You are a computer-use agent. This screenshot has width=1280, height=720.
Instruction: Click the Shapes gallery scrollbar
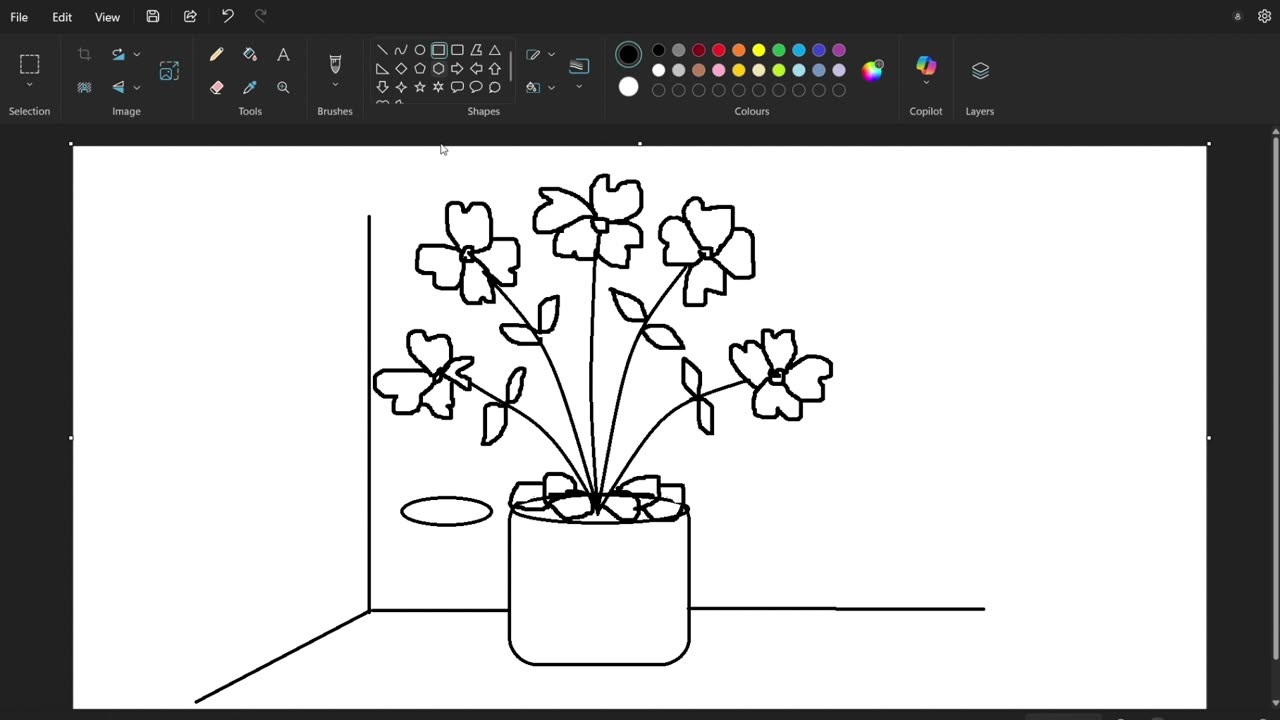(x=511, y=67)
